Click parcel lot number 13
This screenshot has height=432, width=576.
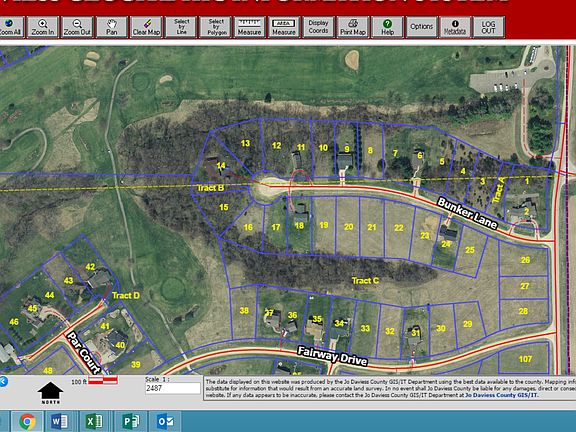tap(245, 143)
